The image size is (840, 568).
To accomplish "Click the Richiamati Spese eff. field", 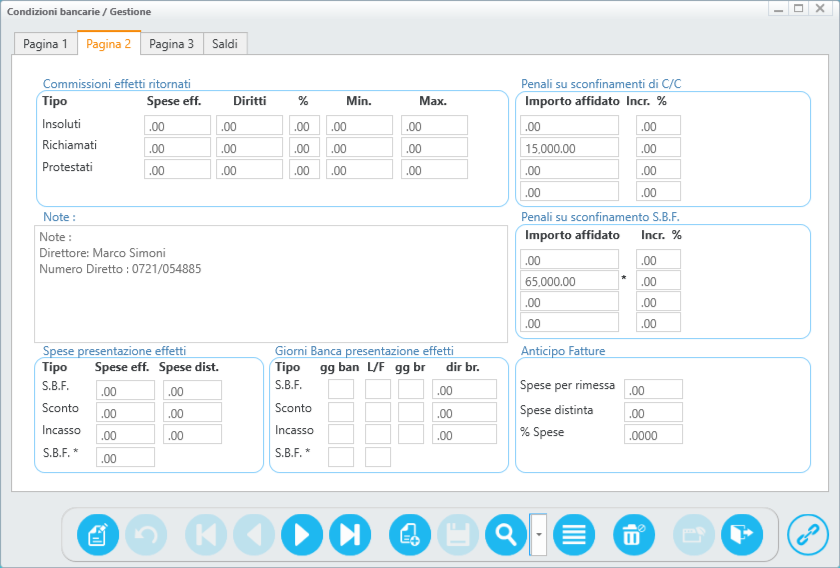I will (177, 147).
